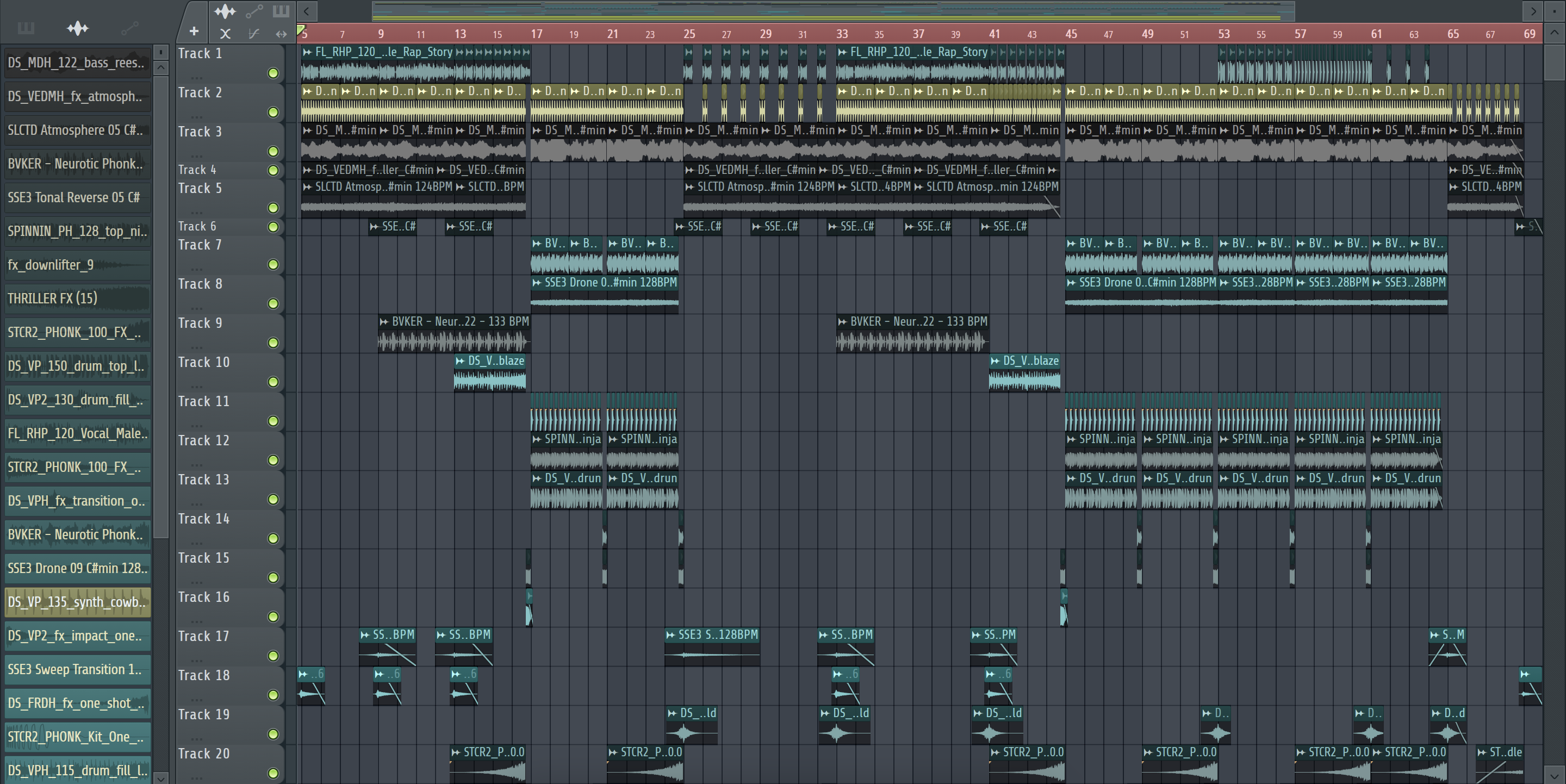Click the crossfade X icon
The height and width of the screenshot is (784, 1566).
point(225,34)
